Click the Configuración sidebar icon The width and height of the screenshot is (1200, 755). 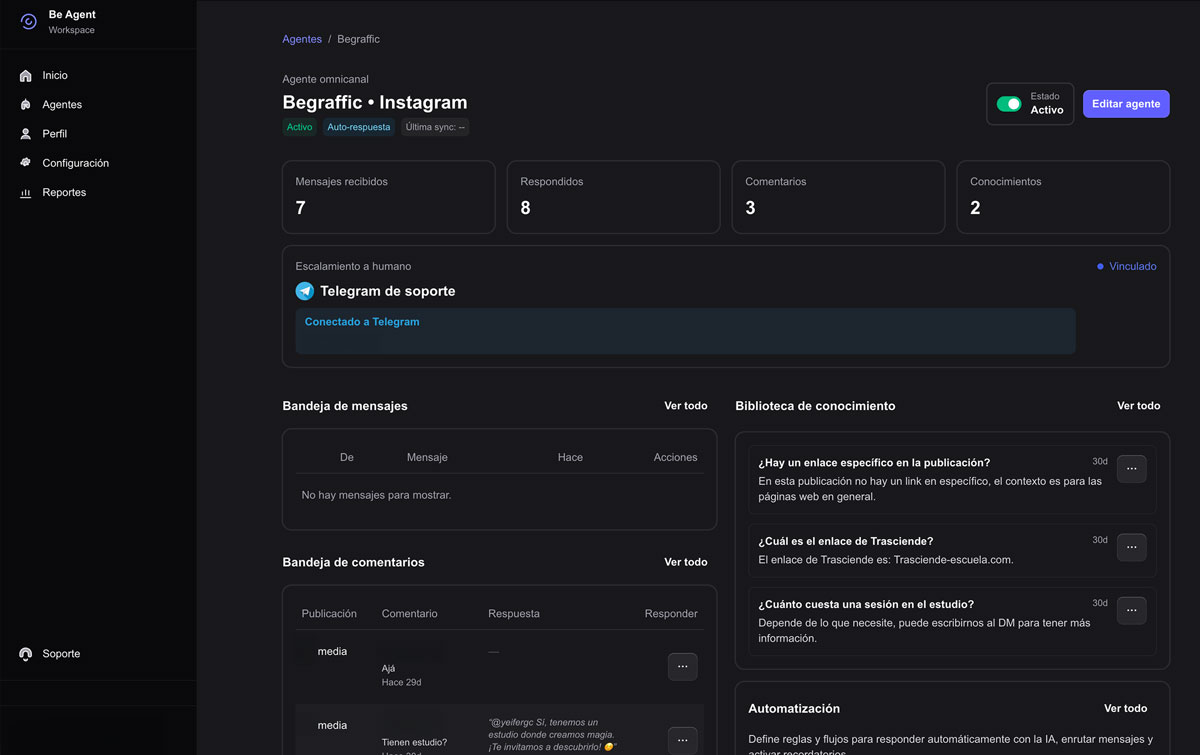(x=26, y=163)
